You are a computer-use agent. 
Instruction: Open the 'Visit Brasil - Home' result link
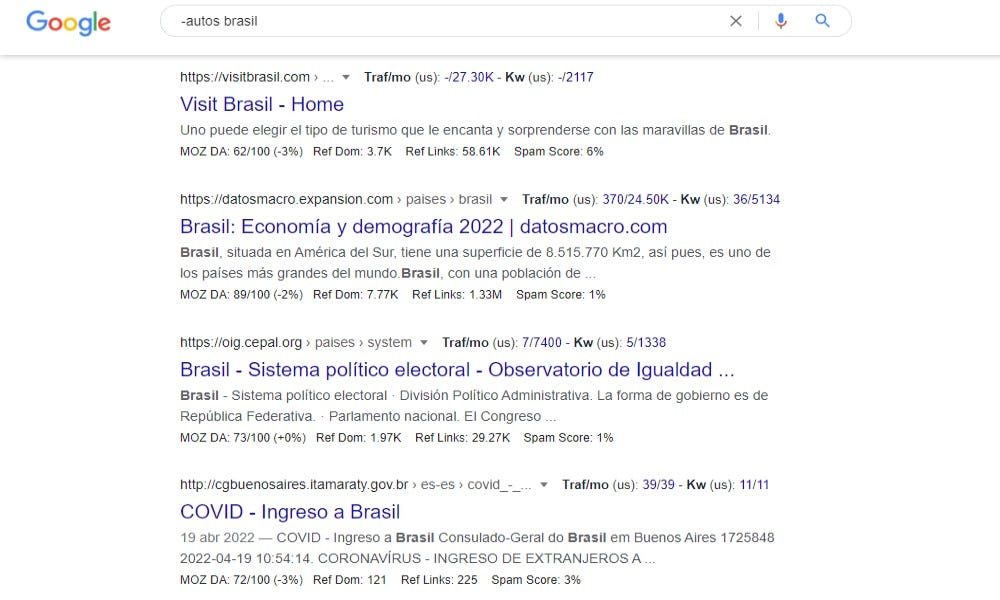pos(261,104)
